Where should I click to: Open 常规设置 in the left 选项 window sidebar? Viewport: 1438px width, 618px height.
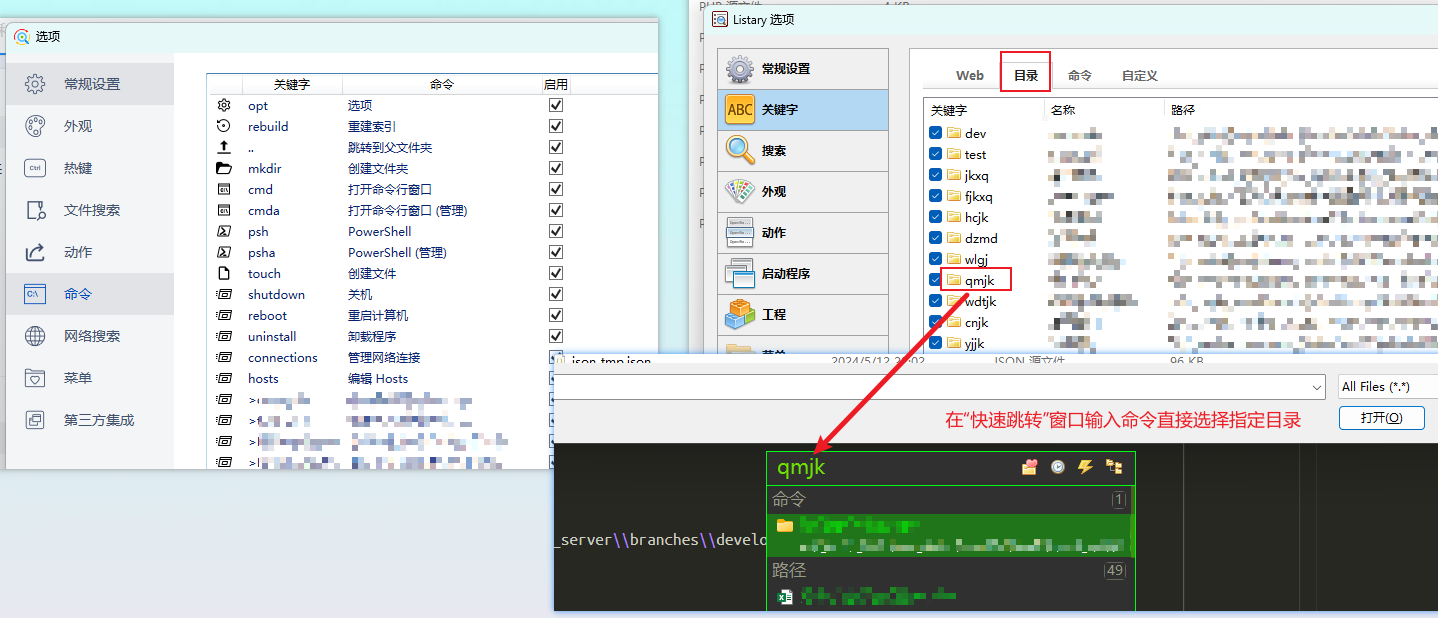[90, 84]
